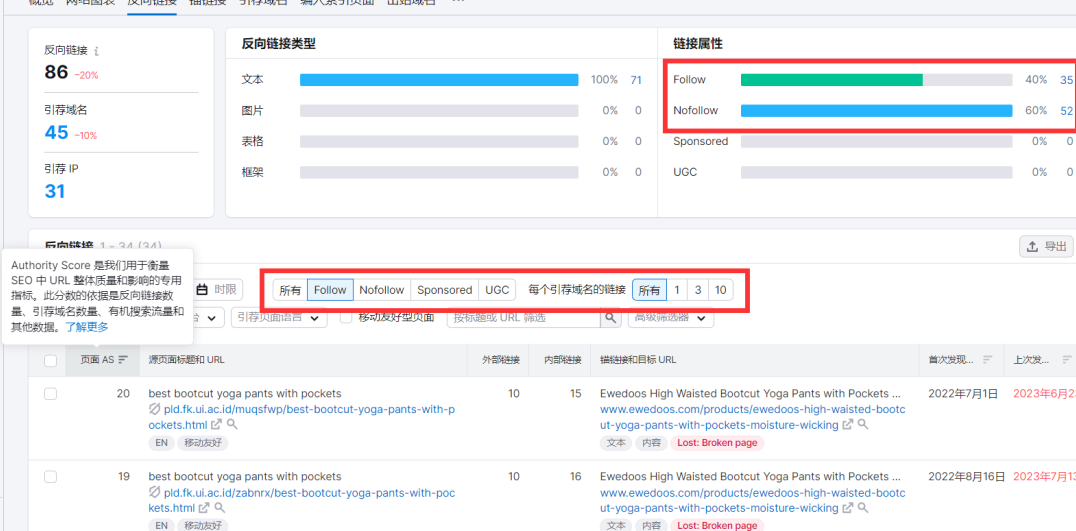Viewport: 1076px width, 531px height.
Task: Select the Nofollow link attribute filter
Action: (382, 290)
